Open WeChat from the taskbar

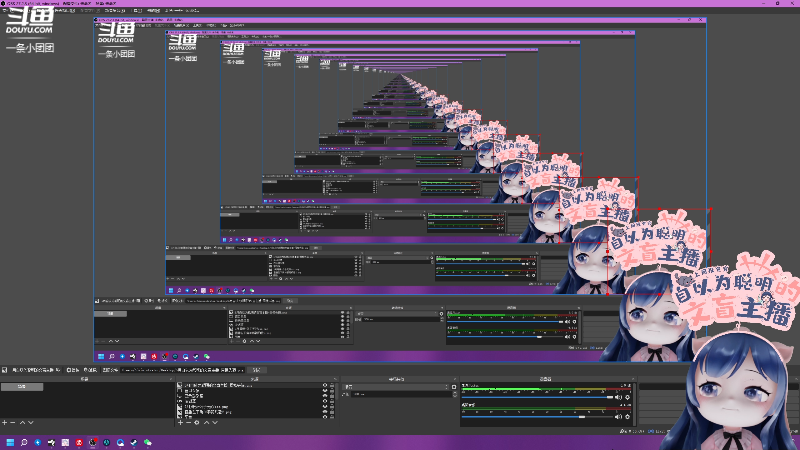(147, 442)
